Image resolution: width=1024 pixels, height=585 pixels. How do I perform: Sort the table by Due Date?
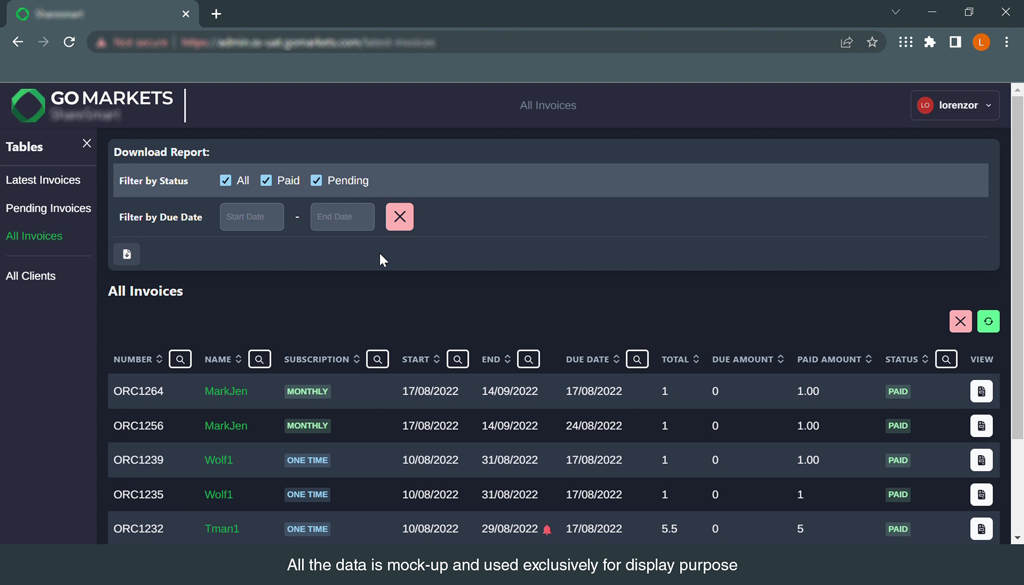click(616, 359)
